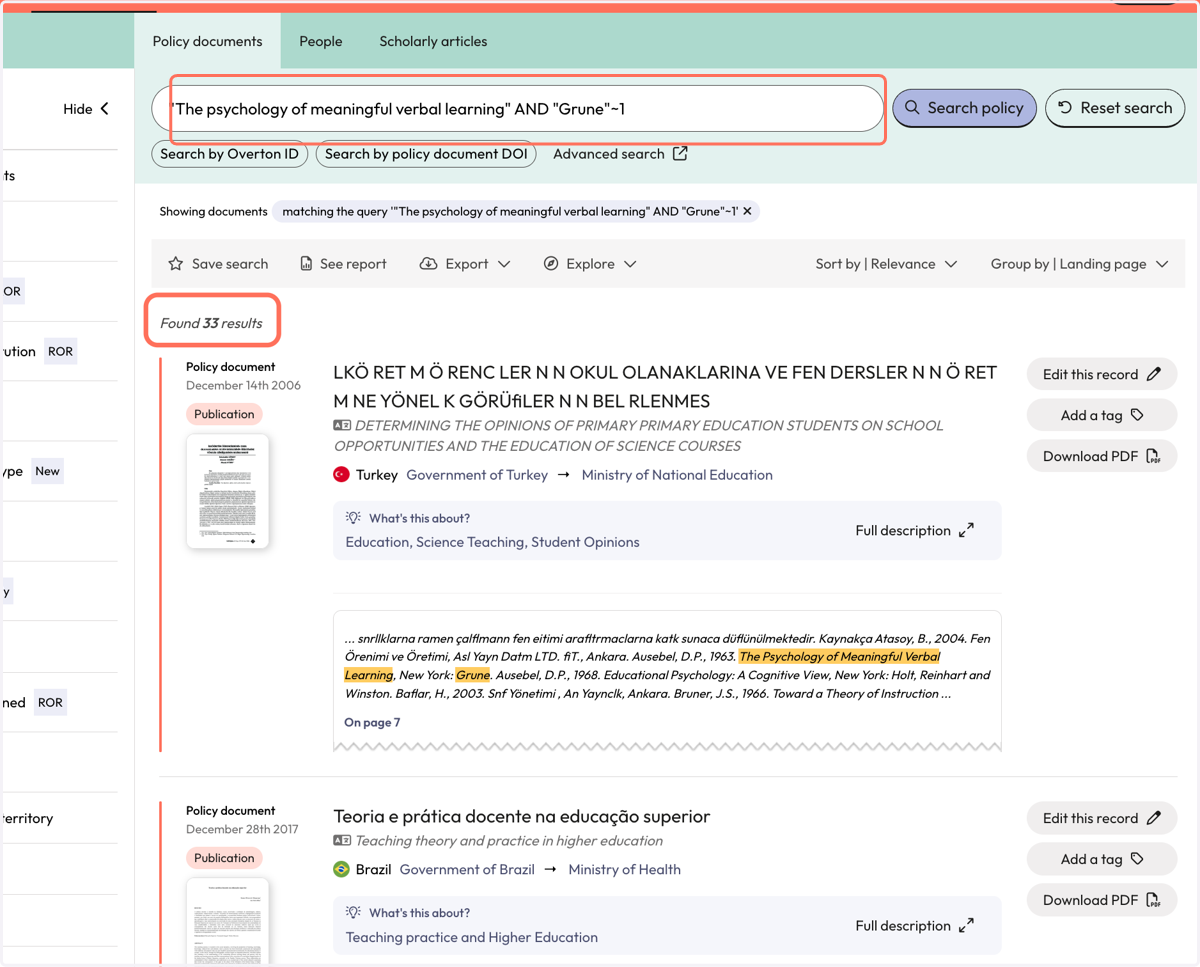This screenshot has width=1200, height=967.
Task: Click the tag icon on Turkey Add a tag
Action: coord(1137,415)
